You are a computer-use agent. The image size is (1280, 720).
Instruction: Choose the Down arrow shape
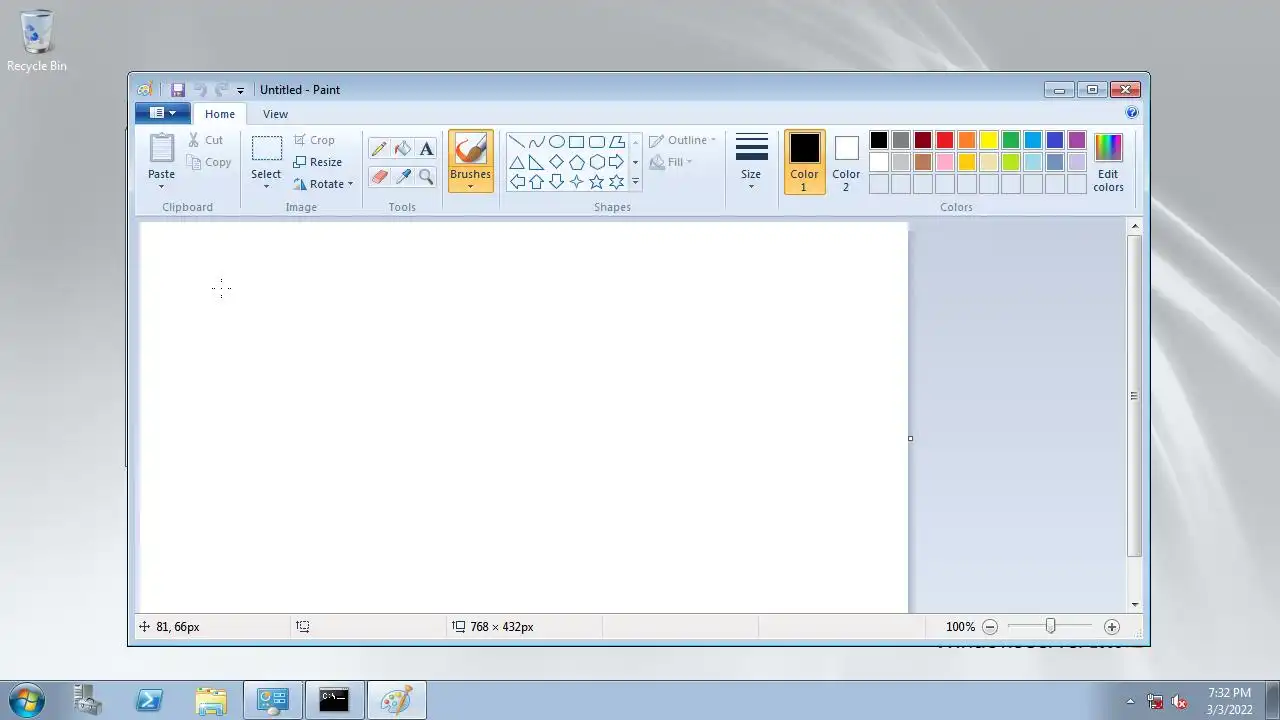[557, 182]
